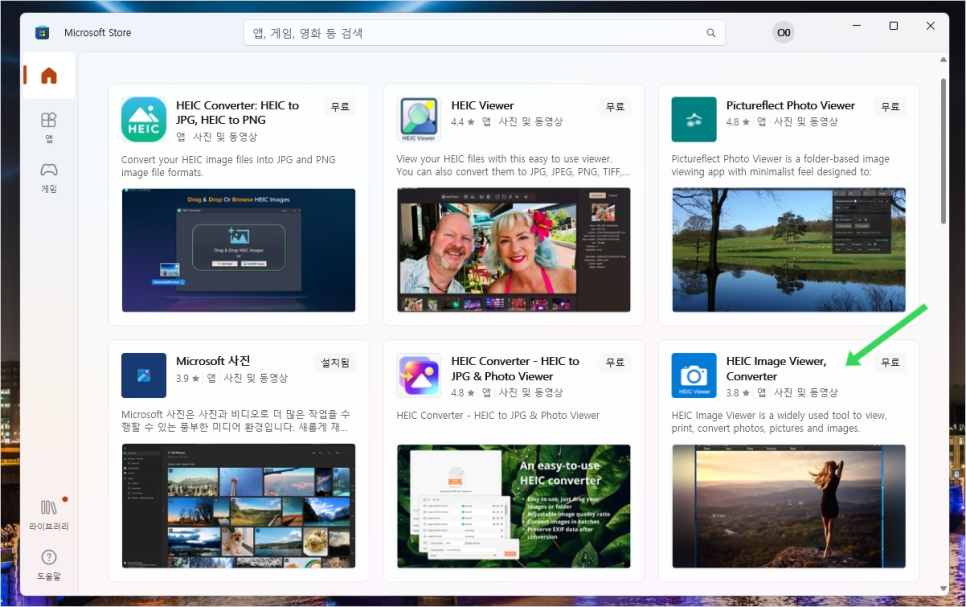Image resolution: width=966 pixels, height=607 pixels.
Task: Open the HEIC Image Viewer, Converter title
Action: coord(776,369)
